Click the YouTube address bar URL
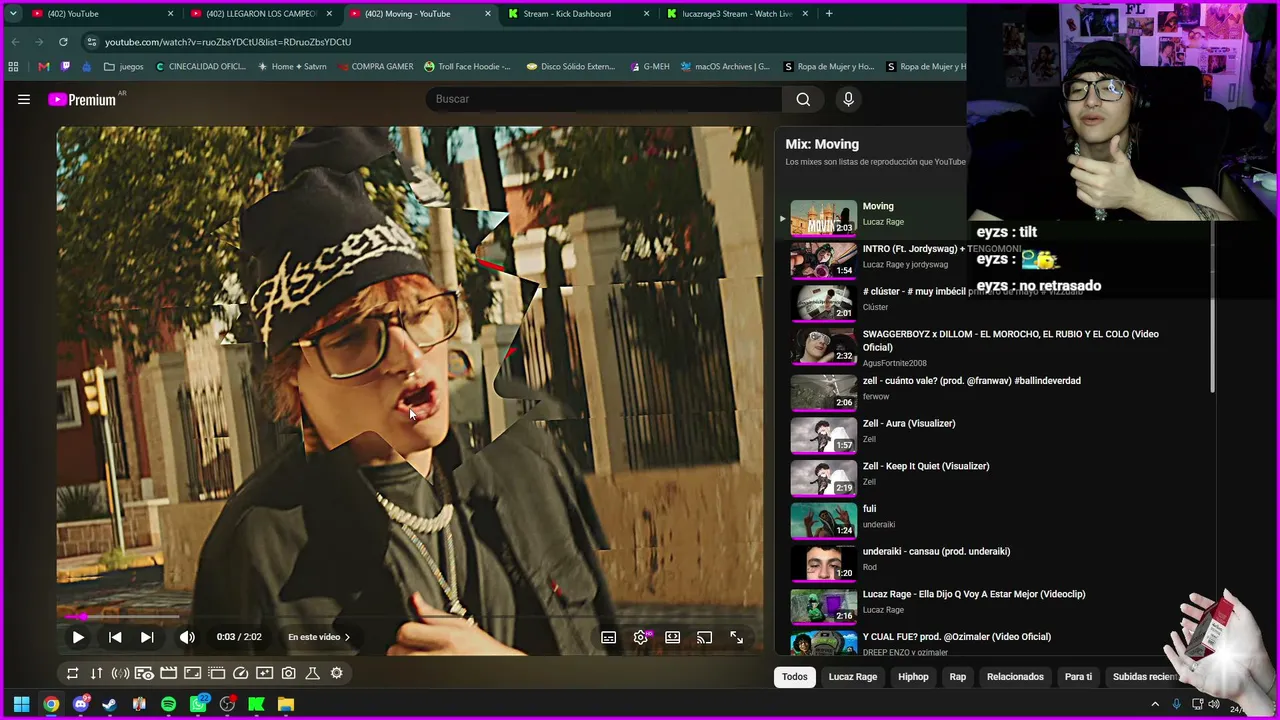The image size is (1280, 720). [x=228, y=42]
